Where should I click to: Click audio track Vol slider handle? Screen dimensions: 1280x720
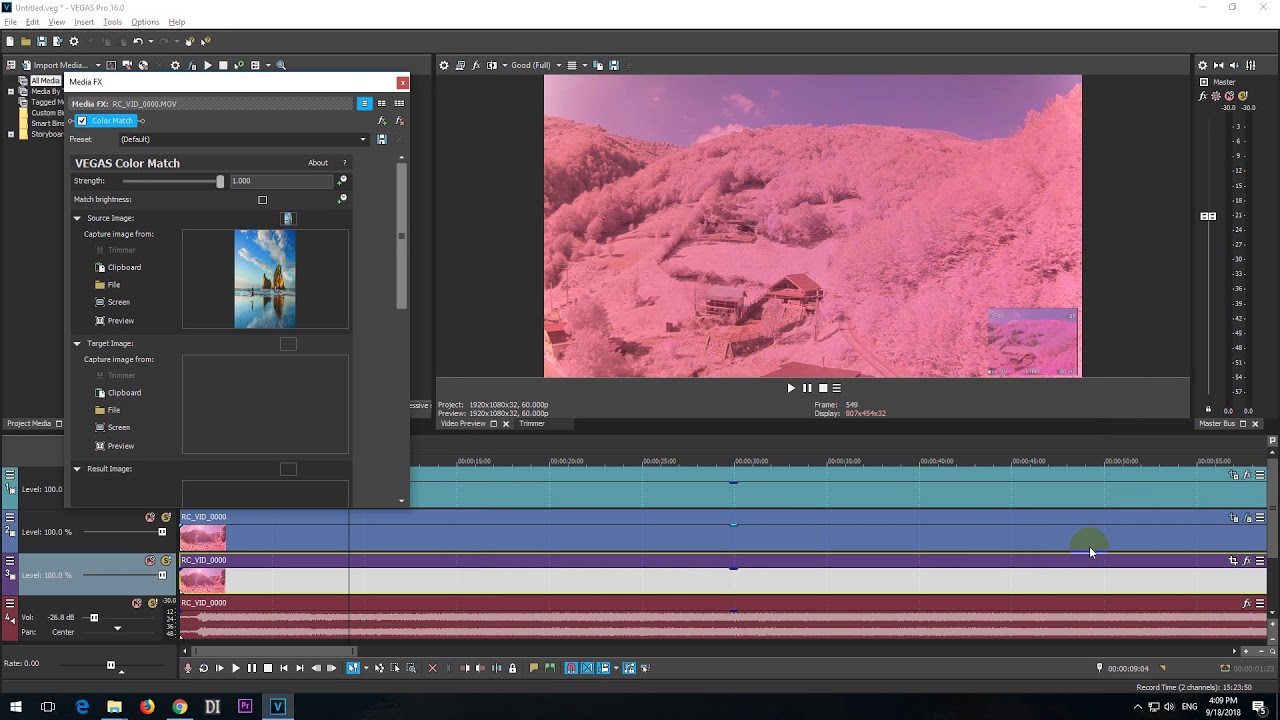[x=94, y=618]
